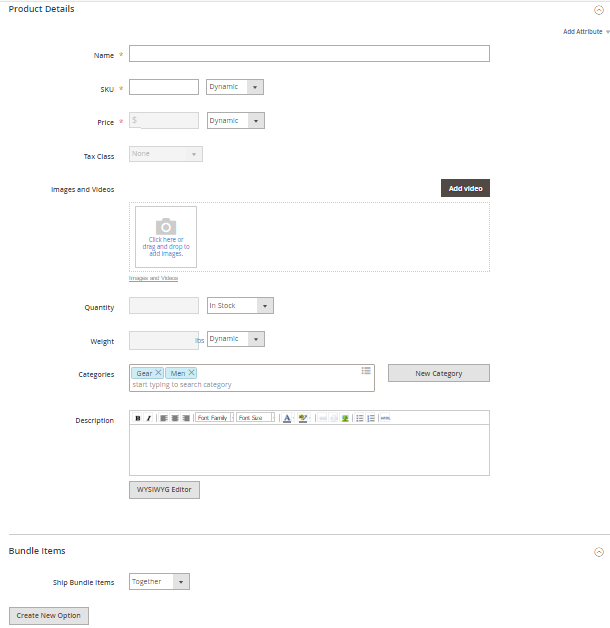Collapse the Bundle Items section
This screenshot has width=610, height=628.
tap(599, 552)
